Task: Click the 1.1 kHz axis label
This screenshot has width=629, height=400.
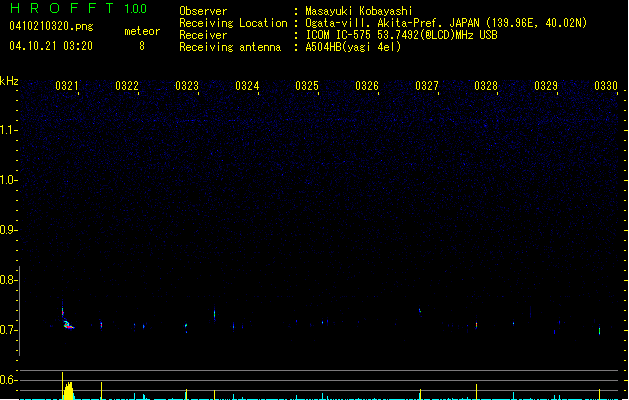Action: 9,130
